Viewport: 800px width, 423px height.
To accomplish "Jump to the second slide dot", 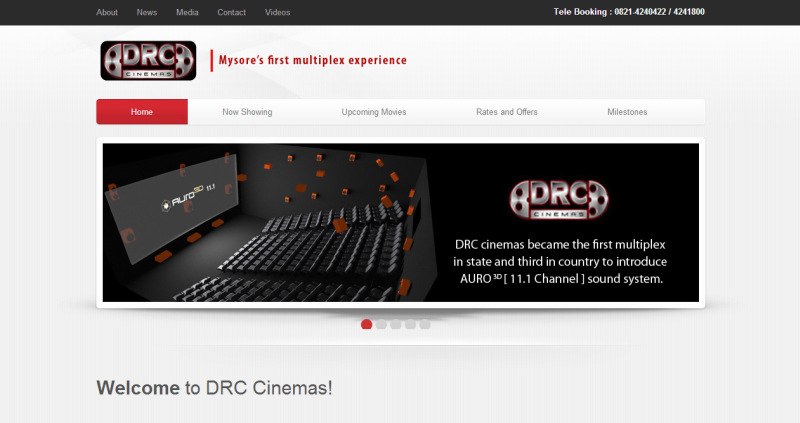I will pyautogui.click(x=381, y=324).
